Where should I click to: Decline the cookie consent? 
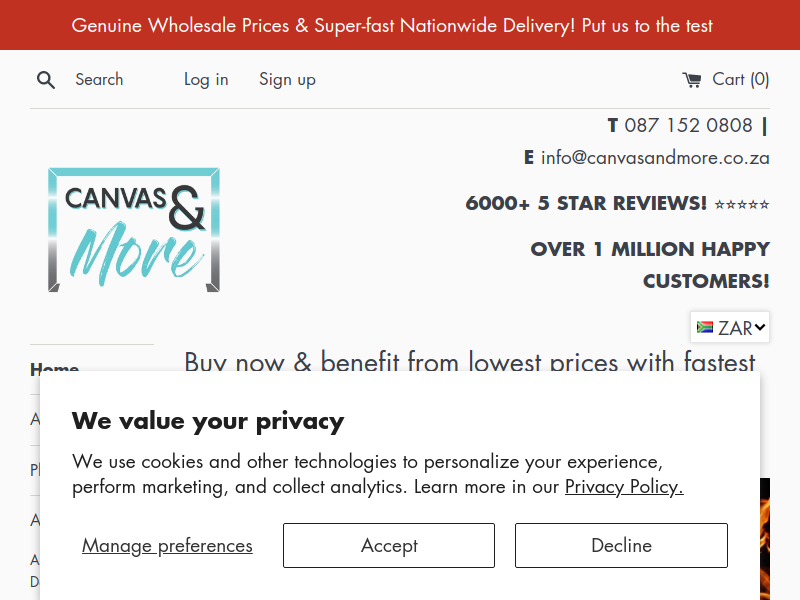coord(621,545)
